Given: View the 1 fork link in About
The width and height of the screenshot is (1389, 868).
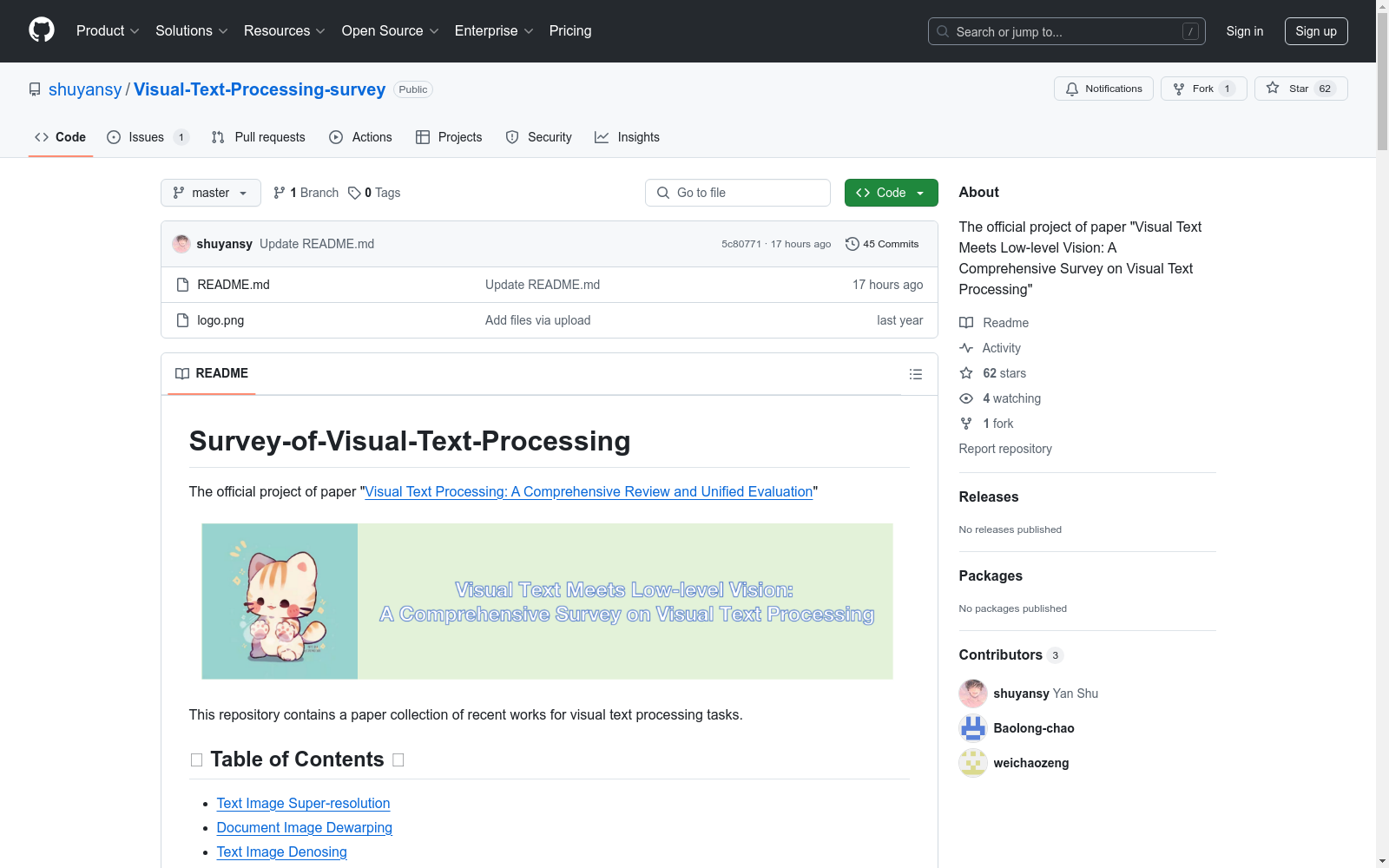Looking at the screenshot, I should pos(987,424).
